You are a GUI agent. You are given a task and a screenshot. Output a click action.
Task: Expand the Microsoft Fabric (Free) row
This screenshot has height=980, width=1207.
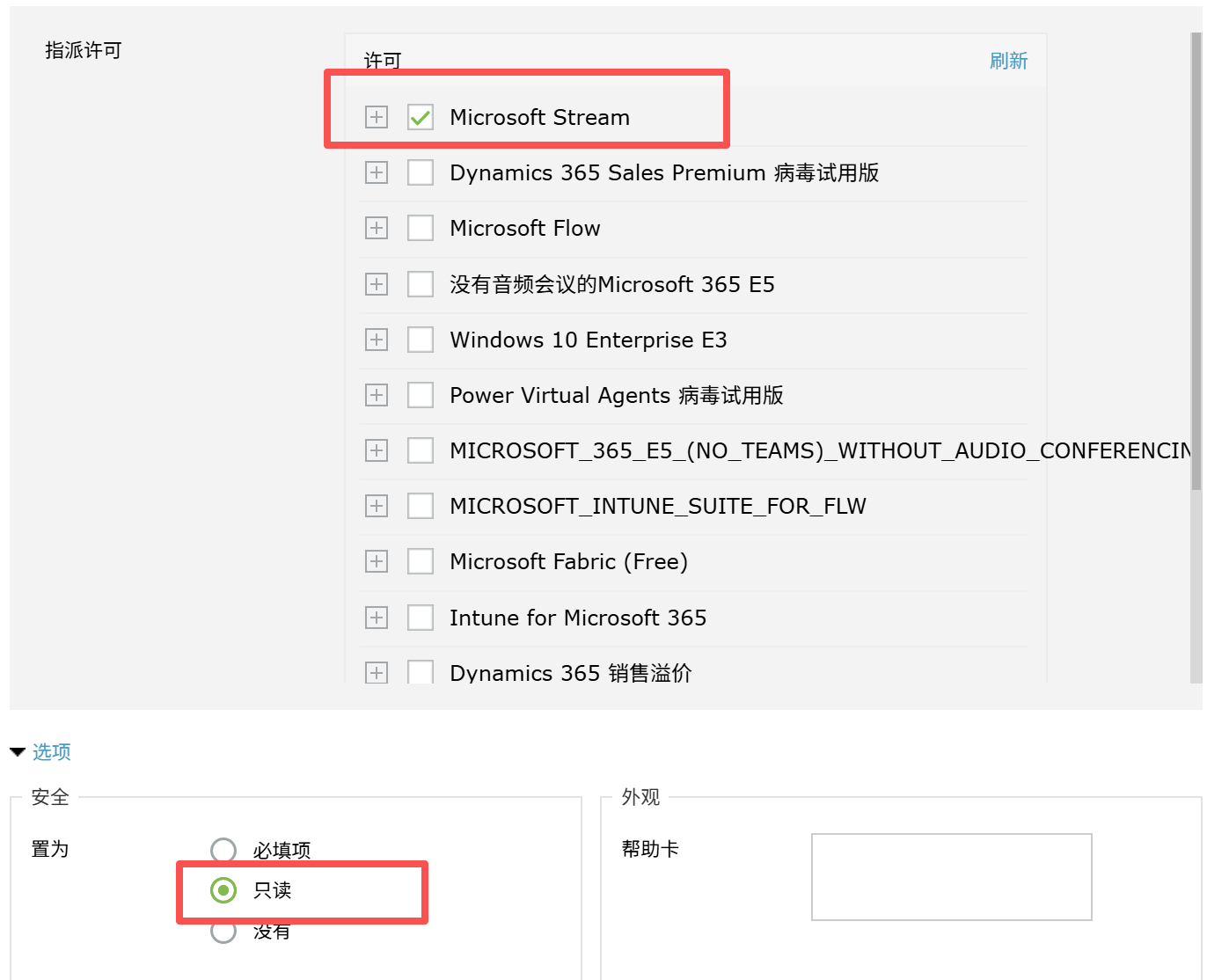tap(377, 561)
